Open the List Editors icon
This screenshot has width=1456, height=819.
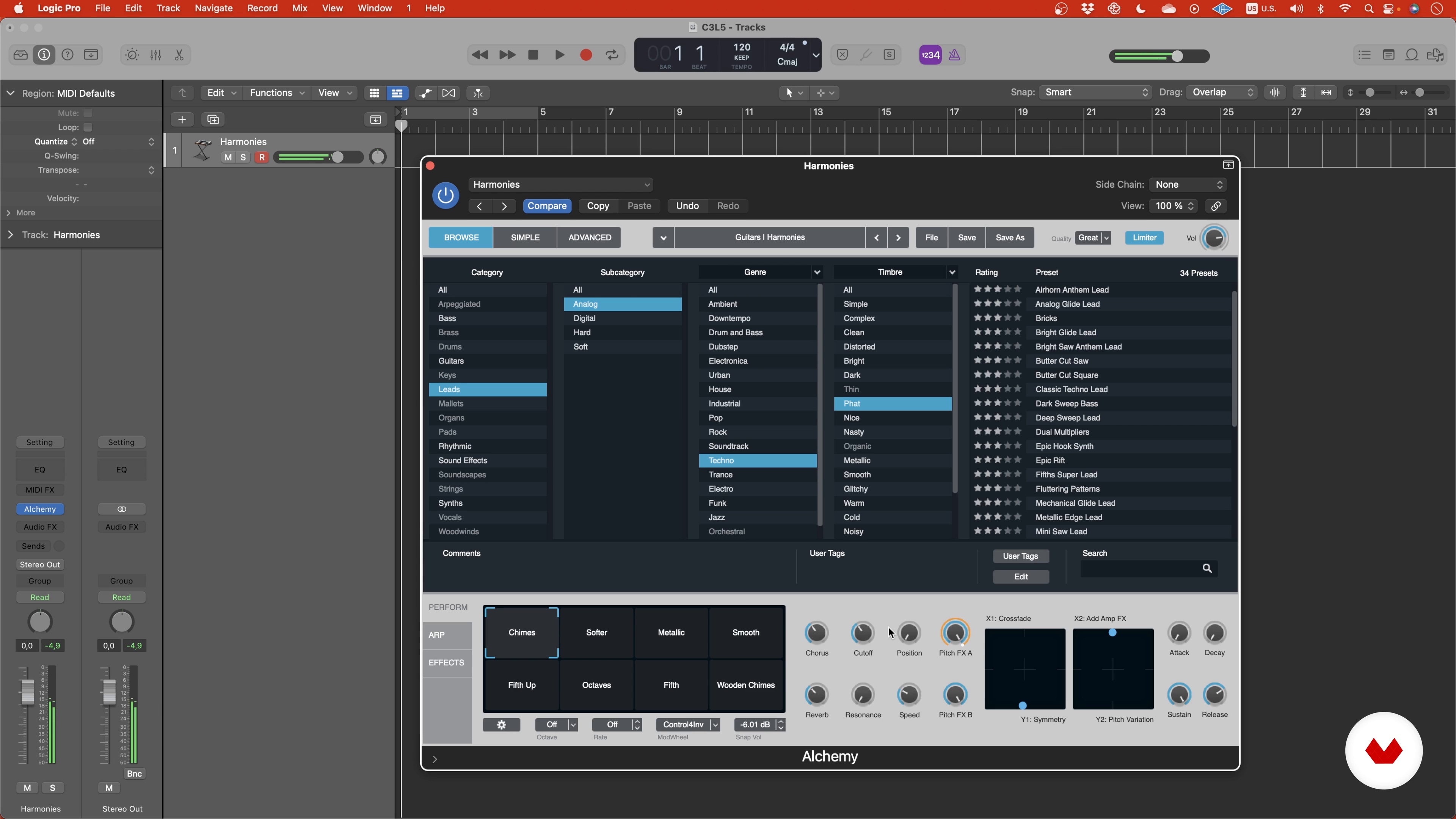1365,55
